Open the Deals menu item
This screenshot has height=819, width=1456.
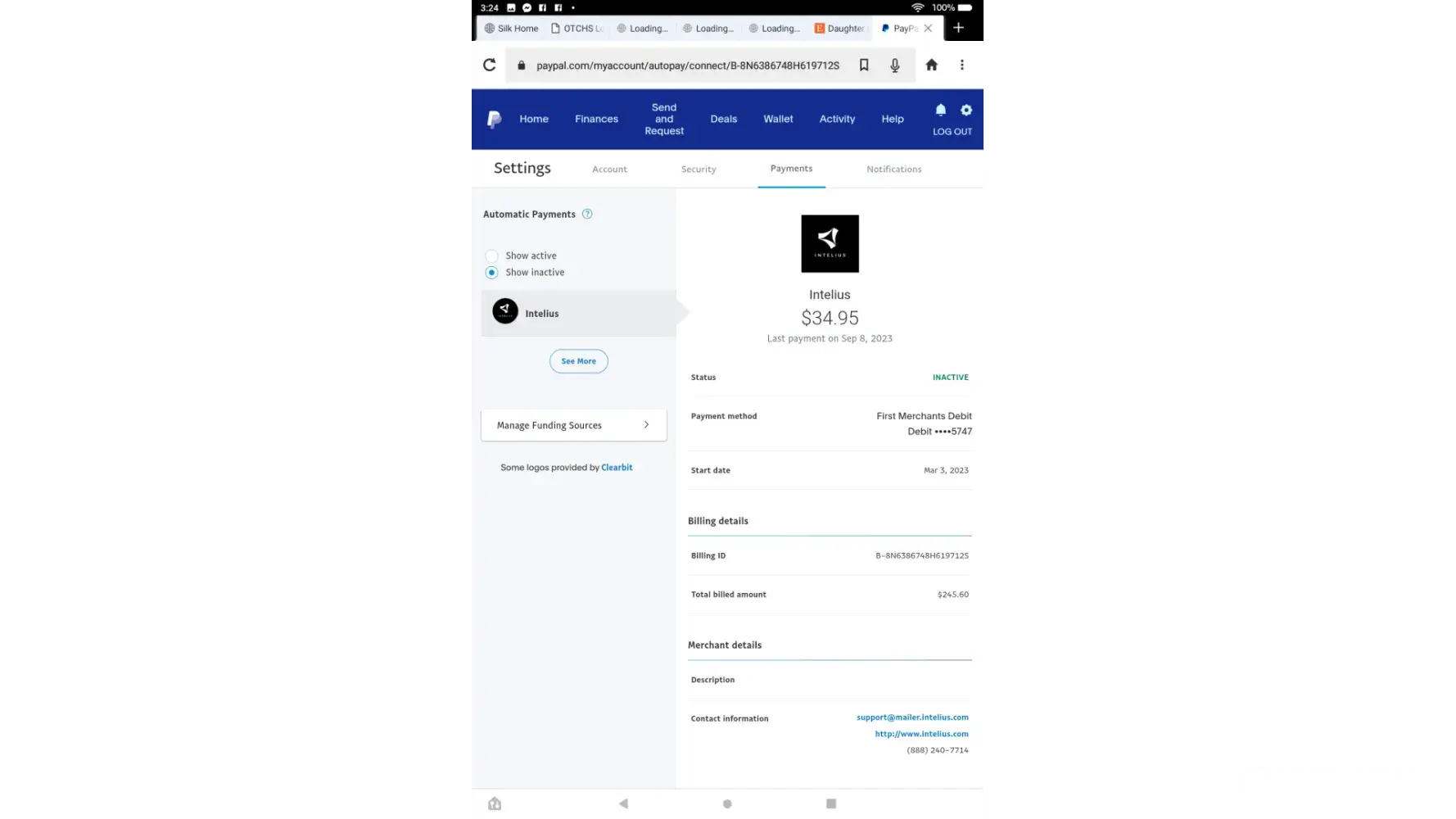[x=723, y=119]
